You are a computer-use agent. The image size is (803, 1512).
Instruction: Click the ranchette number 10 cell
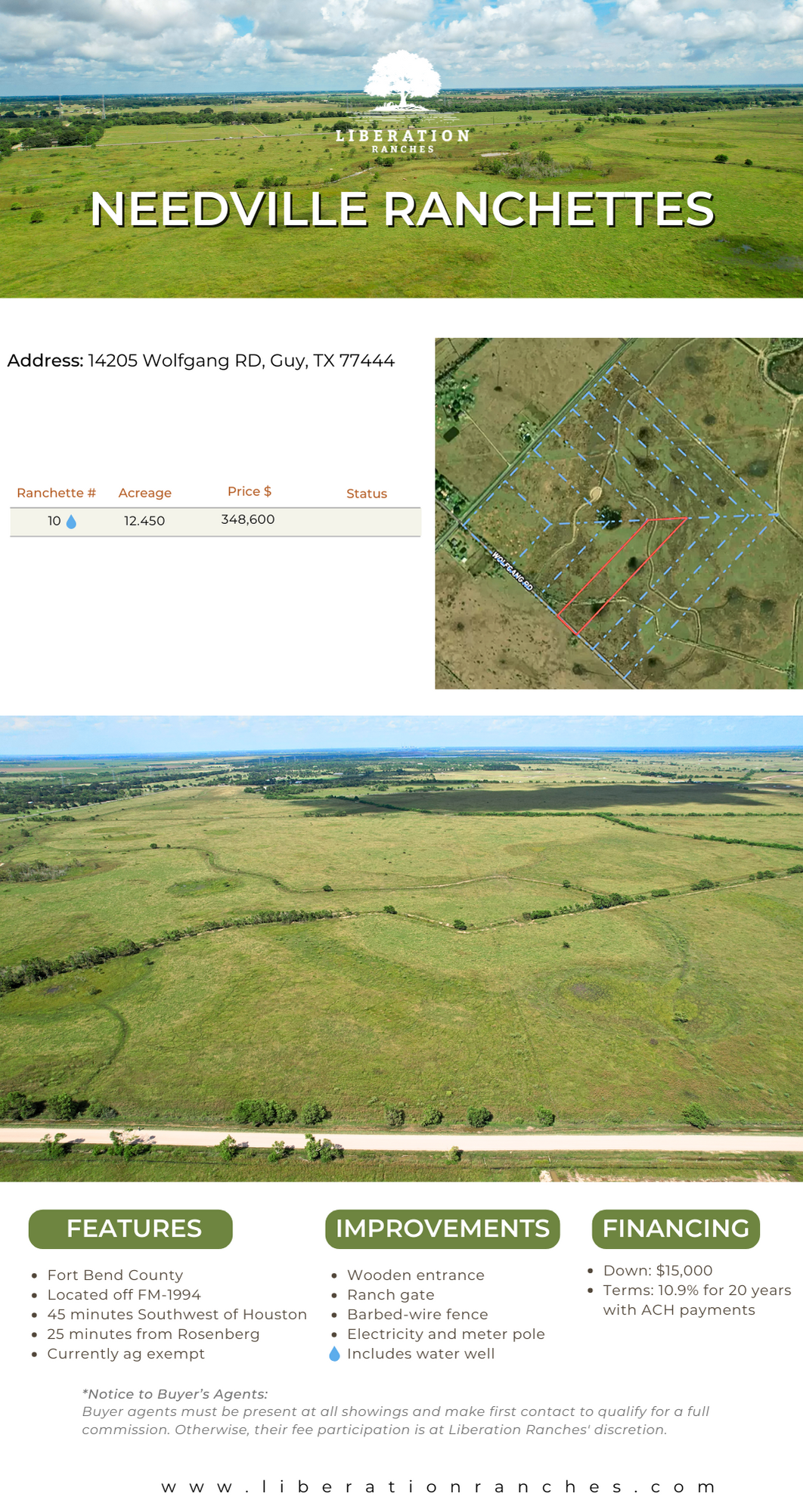pyautogui.click(x=54, y=521)
